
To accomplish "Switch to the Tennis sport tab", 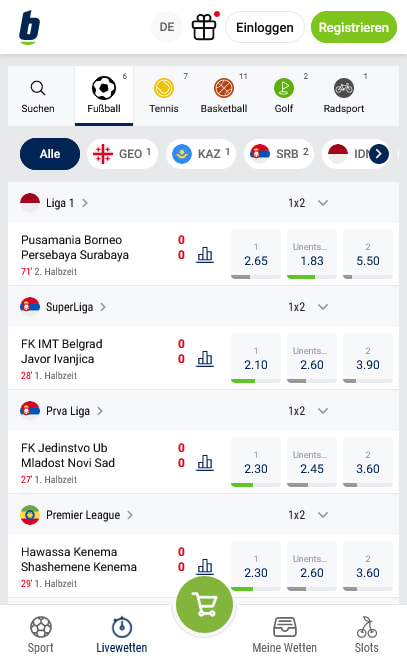I will (x=164, y=96).
